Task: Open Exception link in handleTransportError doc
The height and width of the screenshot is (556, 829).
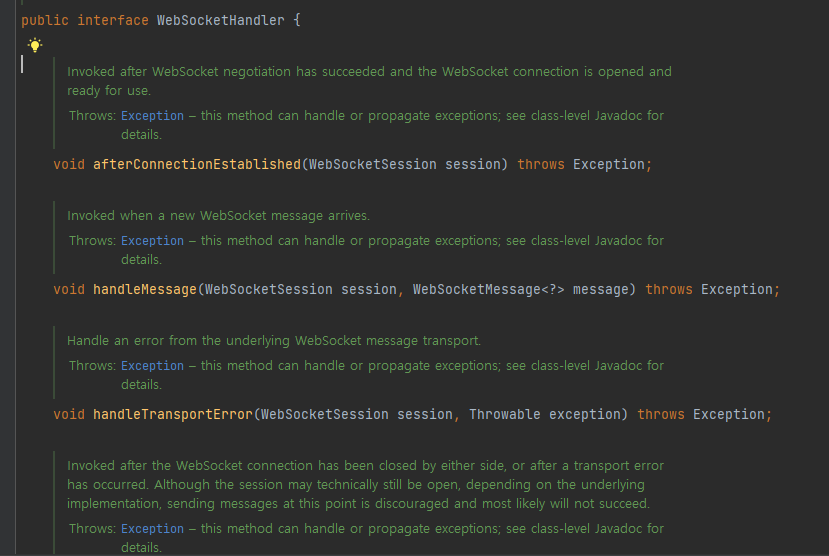Action: [x=152, y=366]
